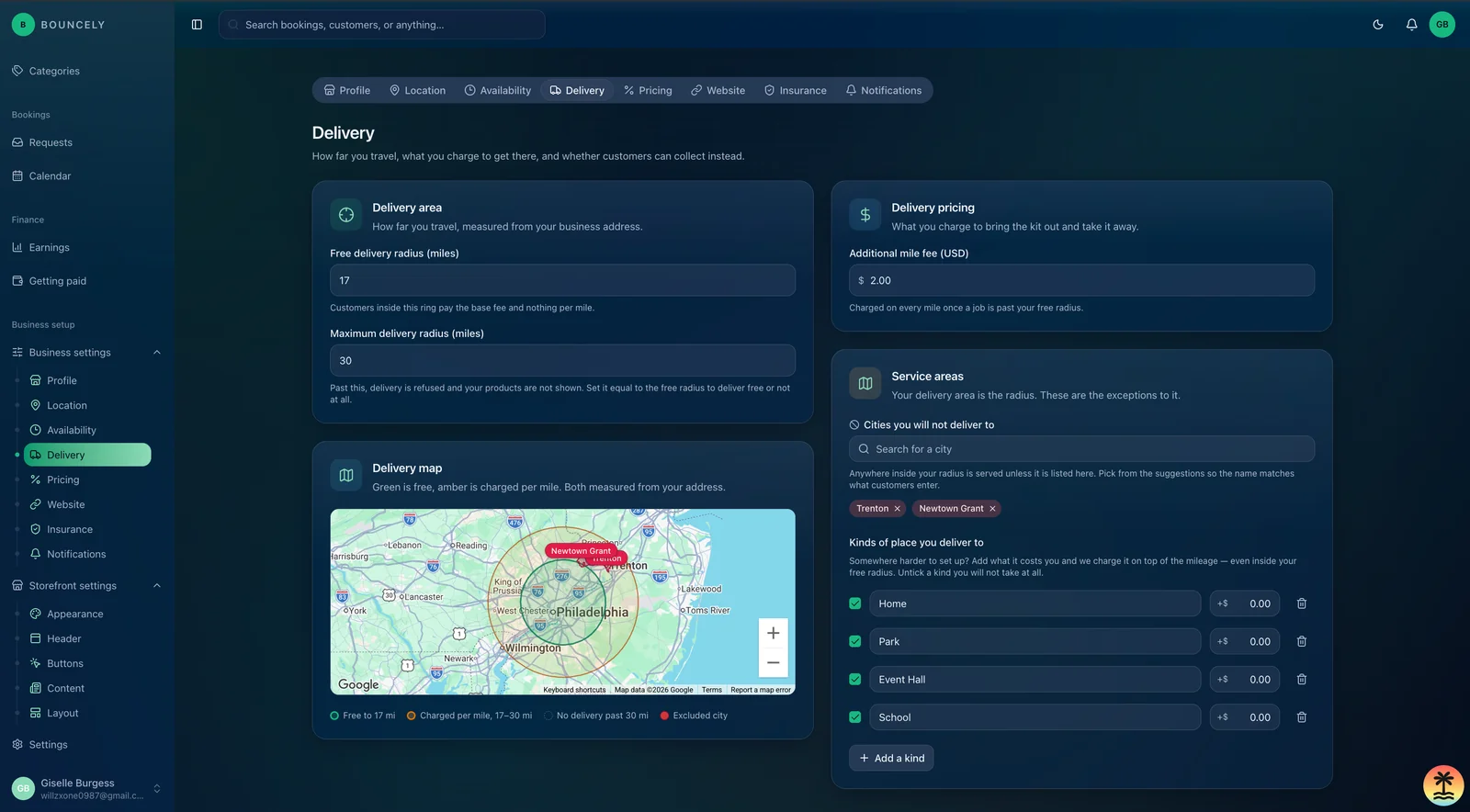Delete the Home place kind

tap(1301, 603)
